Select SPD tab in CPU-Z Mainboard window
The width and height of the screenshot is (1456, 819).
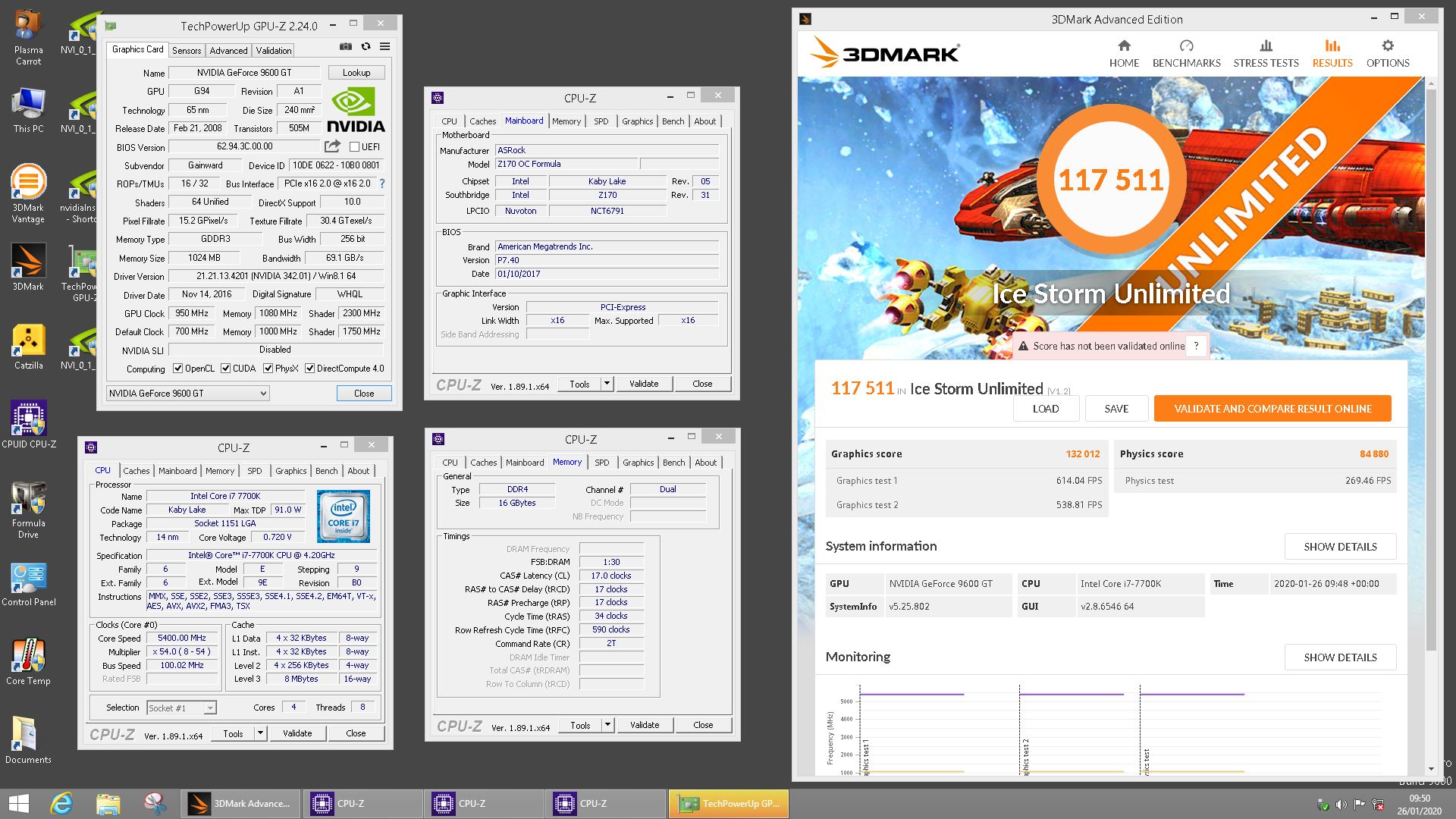pyautogui.click(x=601, y=121)
